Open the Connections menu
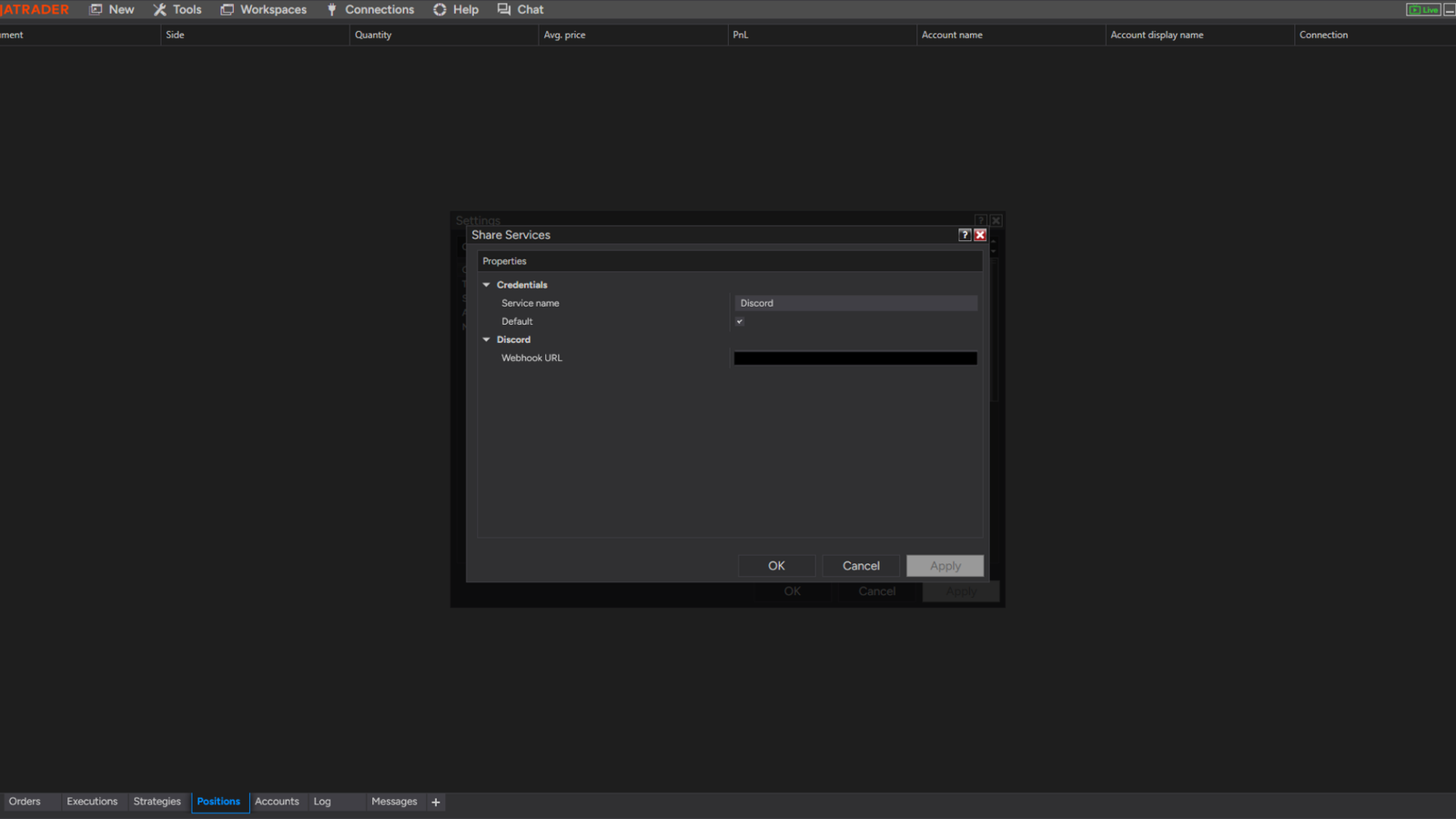The height and width of the screenshot is (819, 1456). [370, 9]
